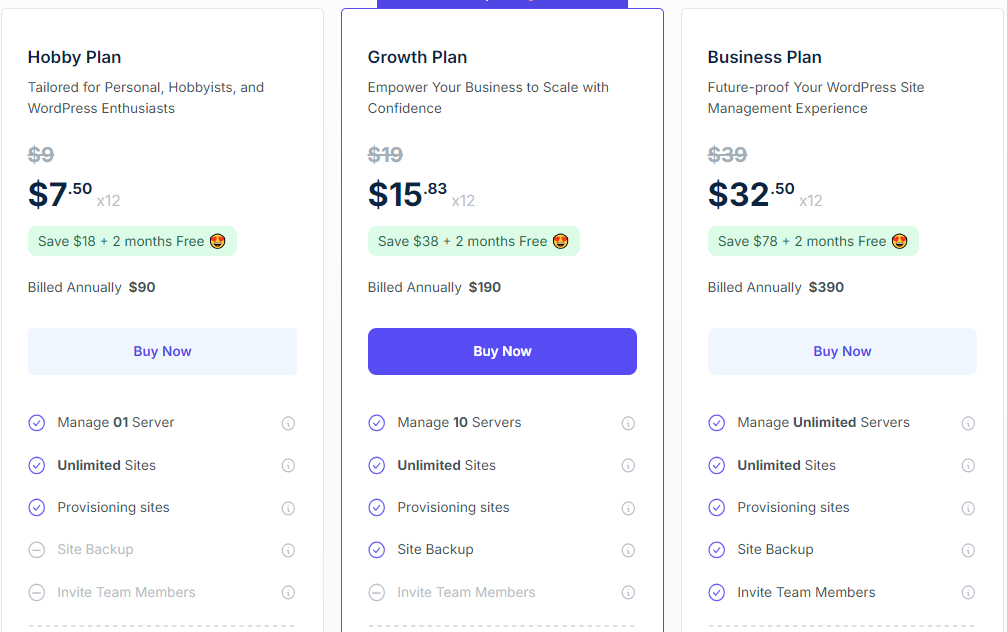Buy the Hobby Plan now
Screen dimensions: 1007x632
click(x=162, y=351)
